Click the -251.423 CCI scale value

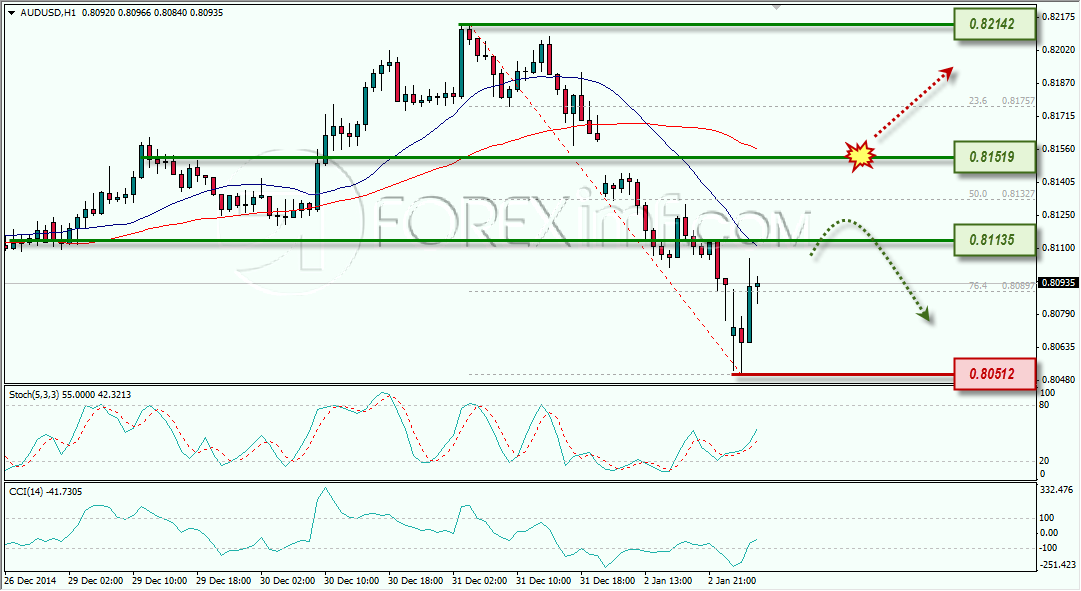click(x=1058, y=565)
